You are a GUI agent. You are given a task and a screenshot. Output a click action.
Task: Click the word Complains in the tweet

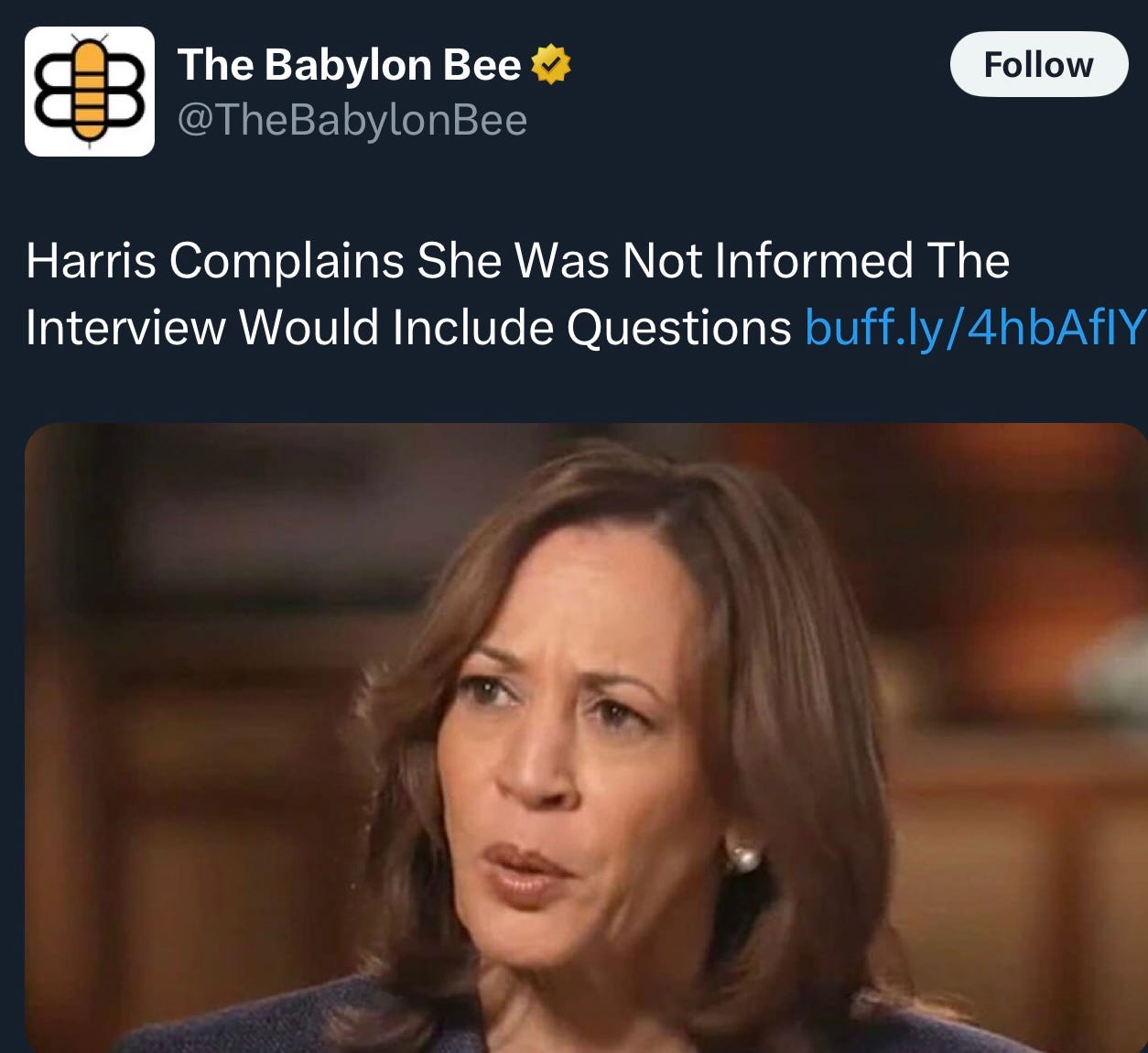[x=287, y=263]
